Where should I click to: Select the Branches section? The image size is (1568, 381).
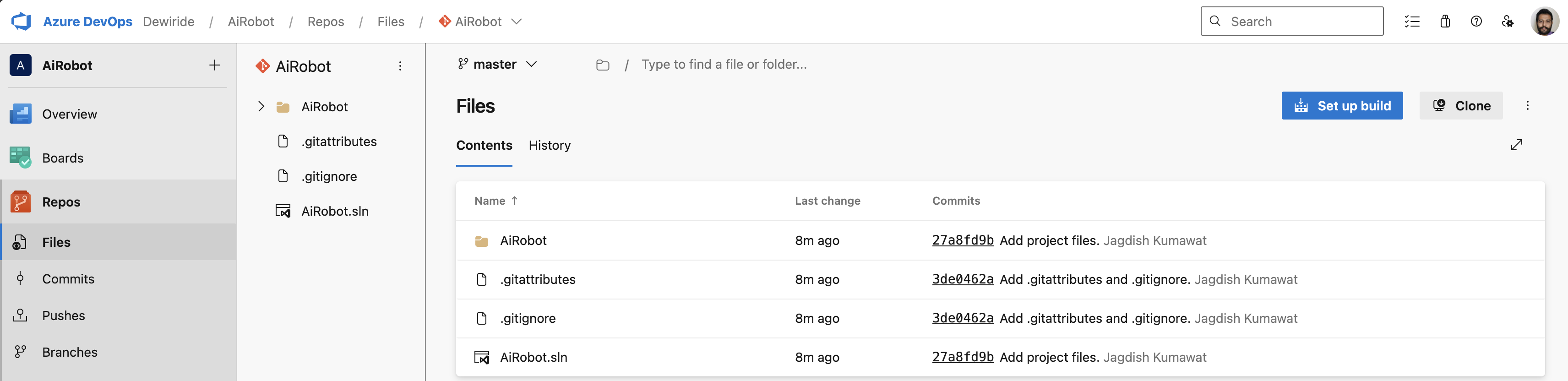click(x=70, y=352)
